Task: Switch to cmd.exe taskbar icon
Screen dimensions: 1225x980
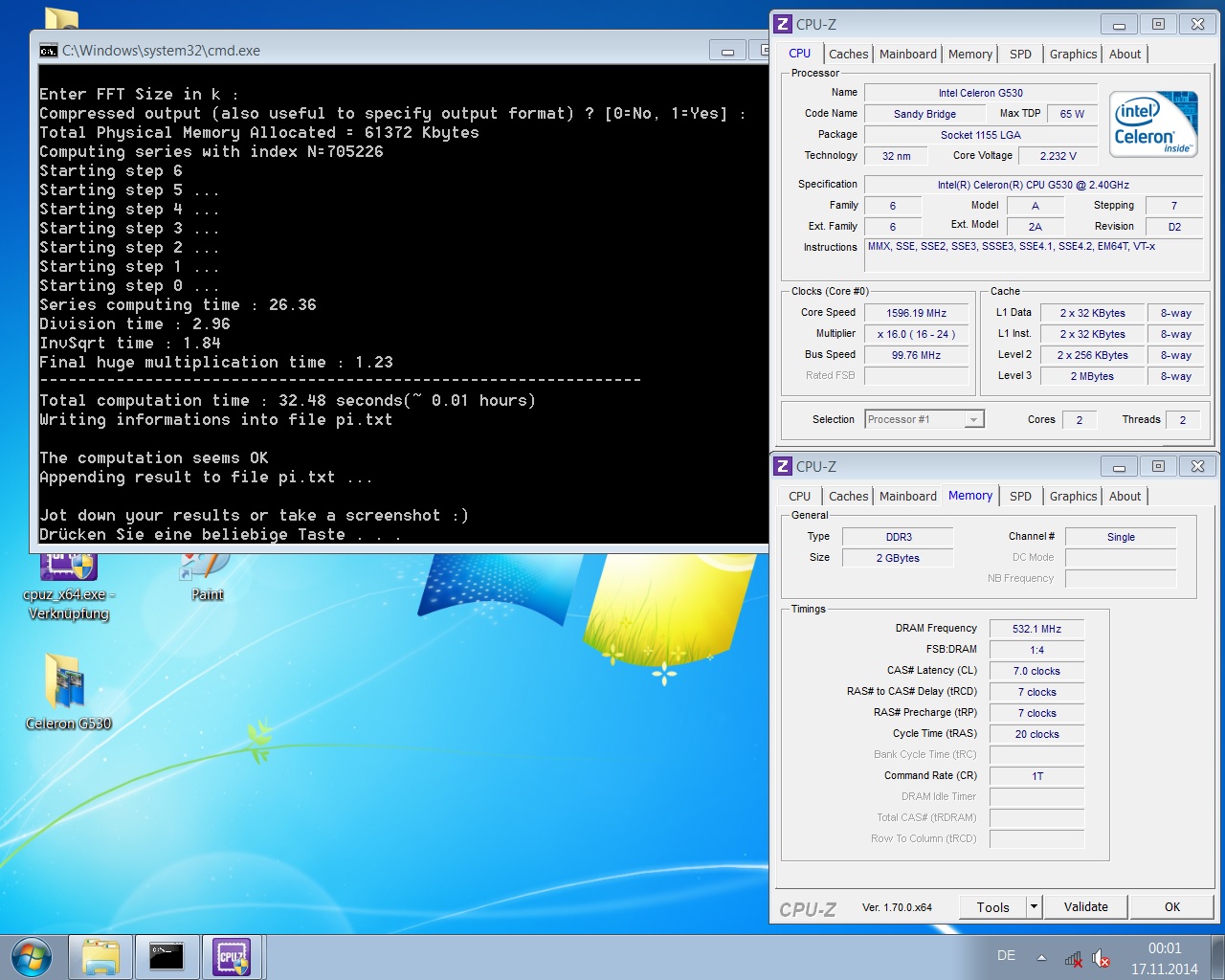Action: point(166,957)
